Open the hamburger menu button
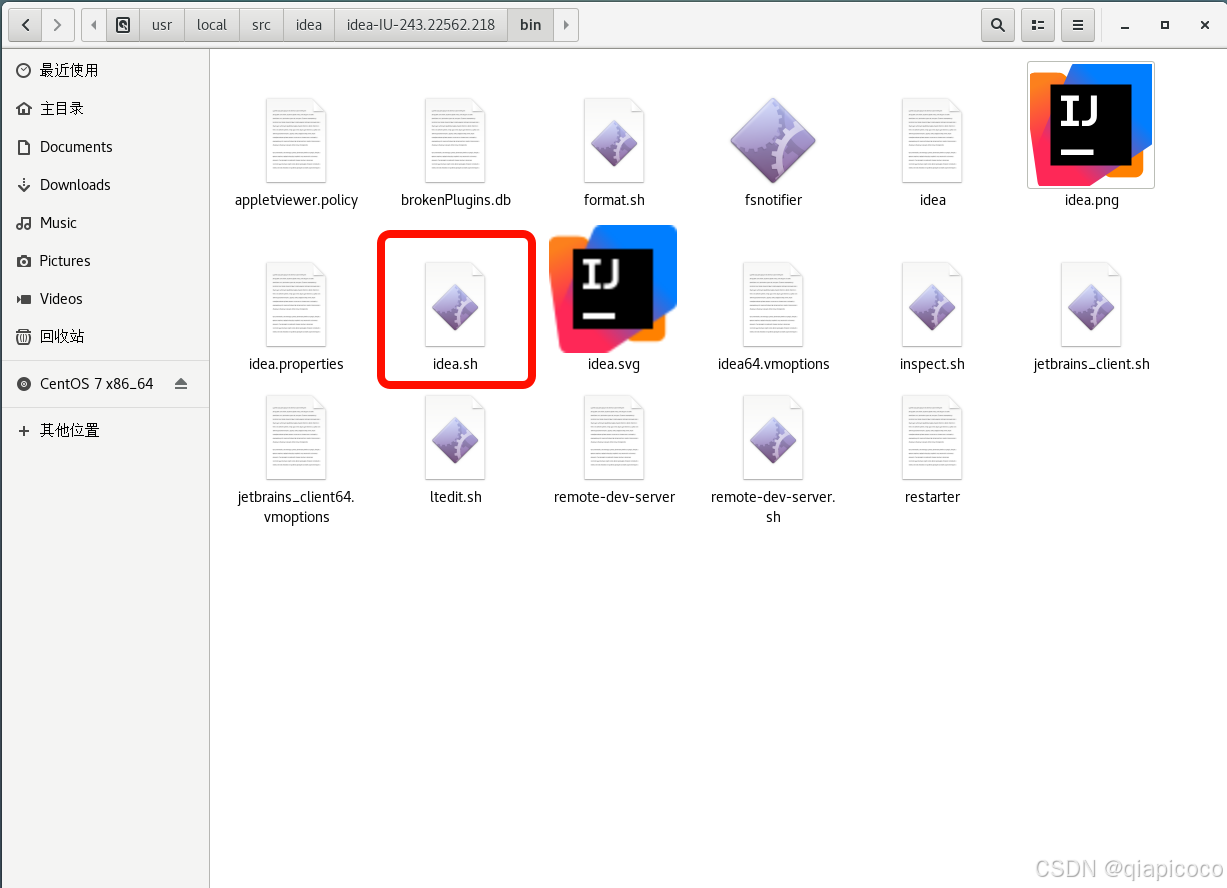 pos(1078,25)
